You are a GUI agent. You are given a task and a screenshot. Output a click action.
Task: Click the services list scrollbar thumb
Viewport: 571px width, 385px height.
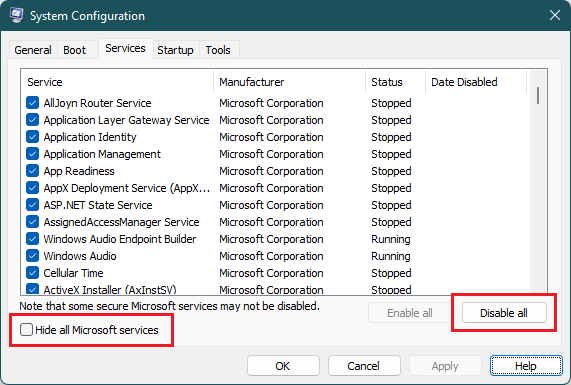click(538, 95)
